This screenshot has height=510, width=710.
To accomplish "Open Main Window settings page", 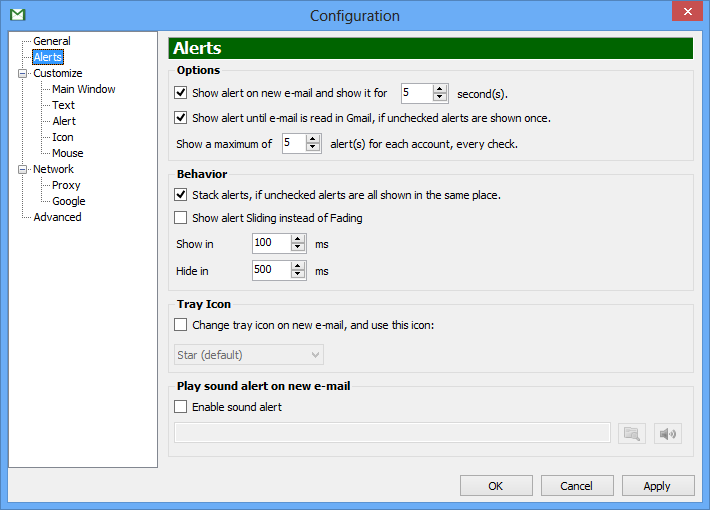I will pos(84,89).
